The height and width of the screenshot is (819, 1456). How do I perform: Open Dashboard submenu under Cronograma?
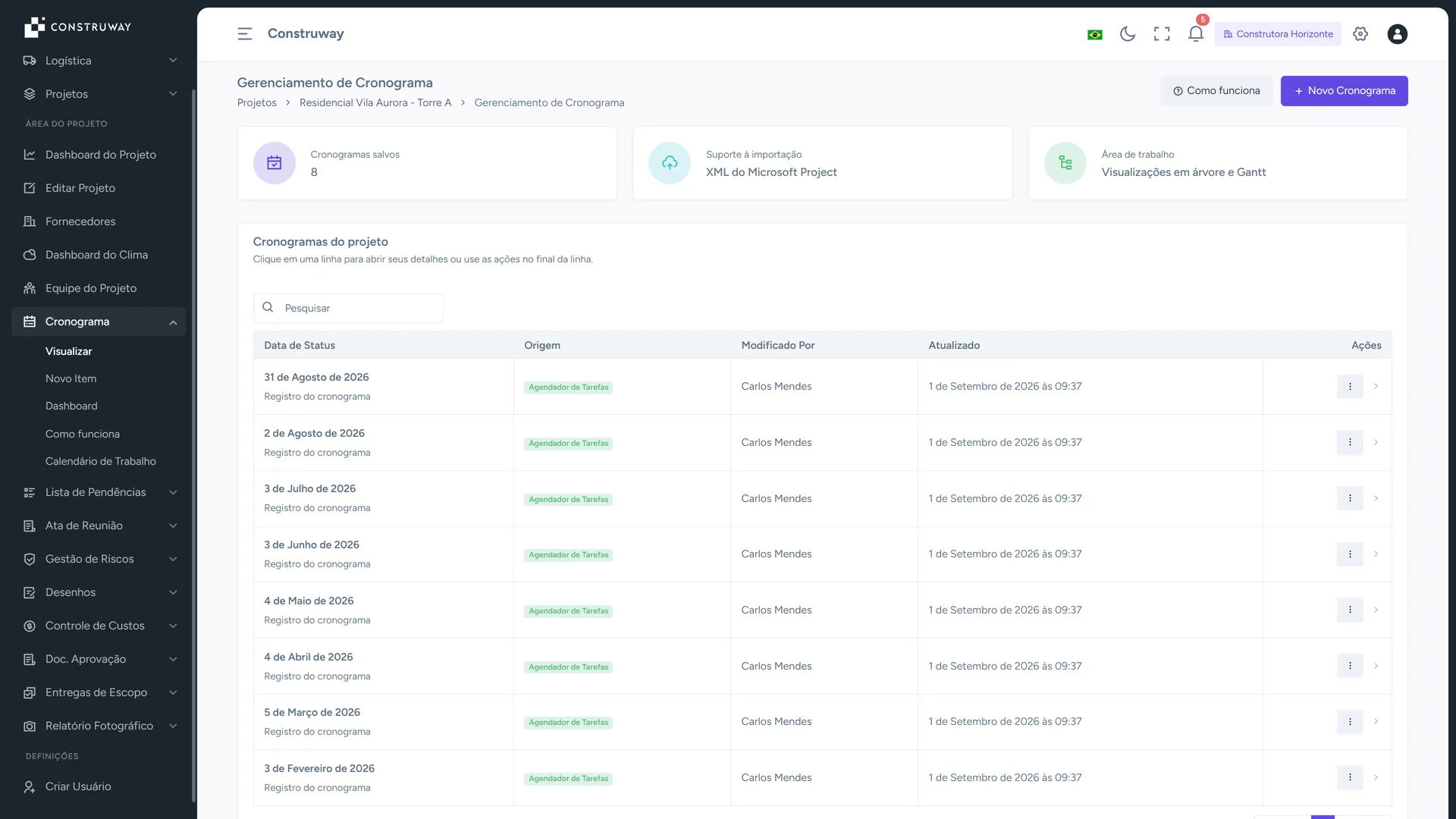pyautogui.click(x=71, y=406)
